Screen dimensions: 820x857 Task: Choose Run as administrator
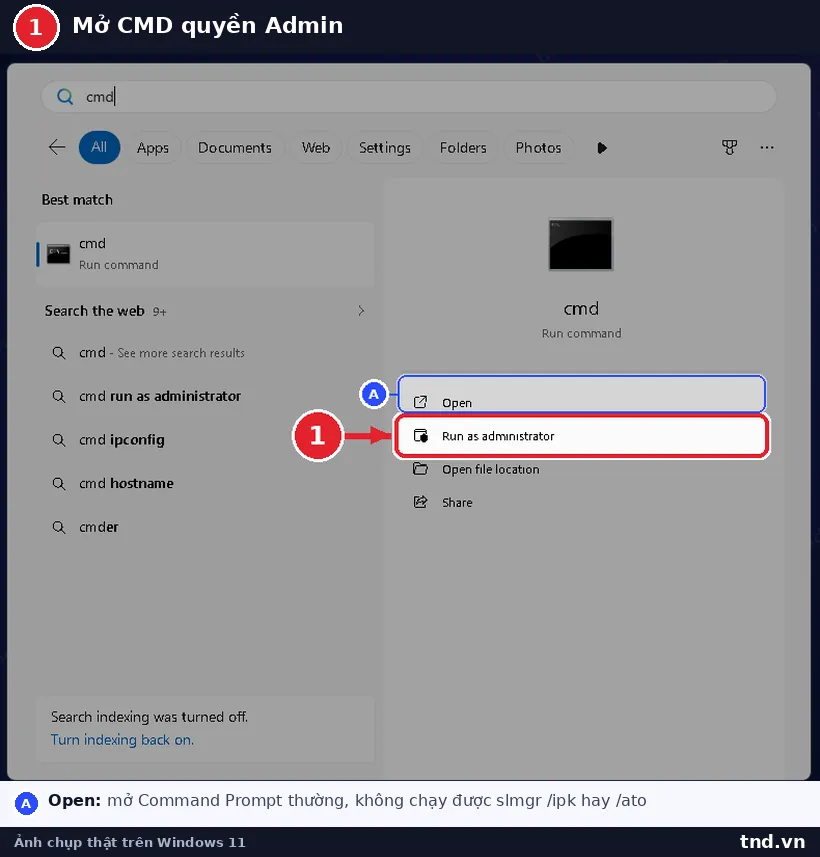point(581,436)
